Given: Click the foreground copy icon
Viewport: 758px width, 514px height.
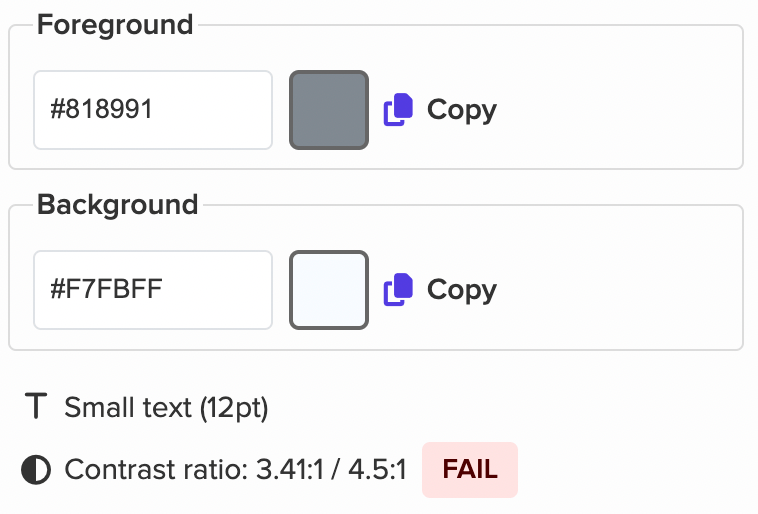Looking at the screenshot, I should coord(399,110).
